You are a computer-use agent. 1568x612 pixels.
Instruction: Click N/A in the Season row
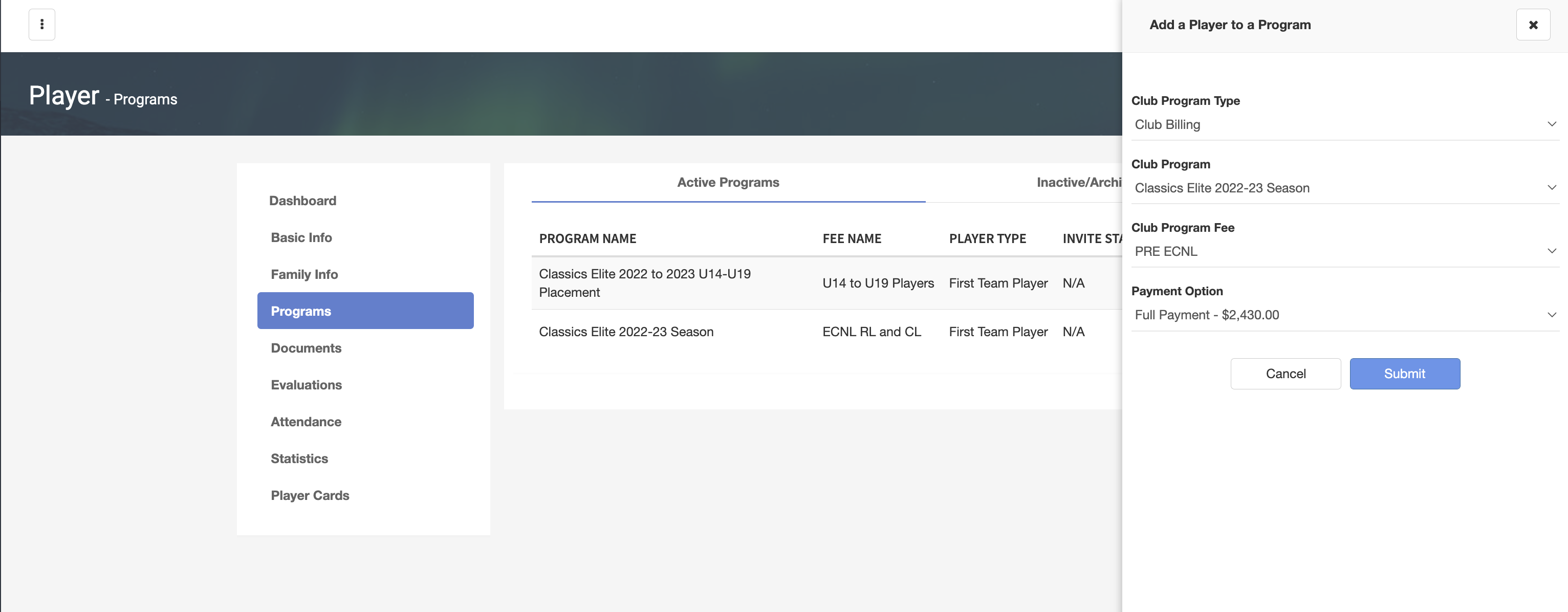(x=1073, y=332)
